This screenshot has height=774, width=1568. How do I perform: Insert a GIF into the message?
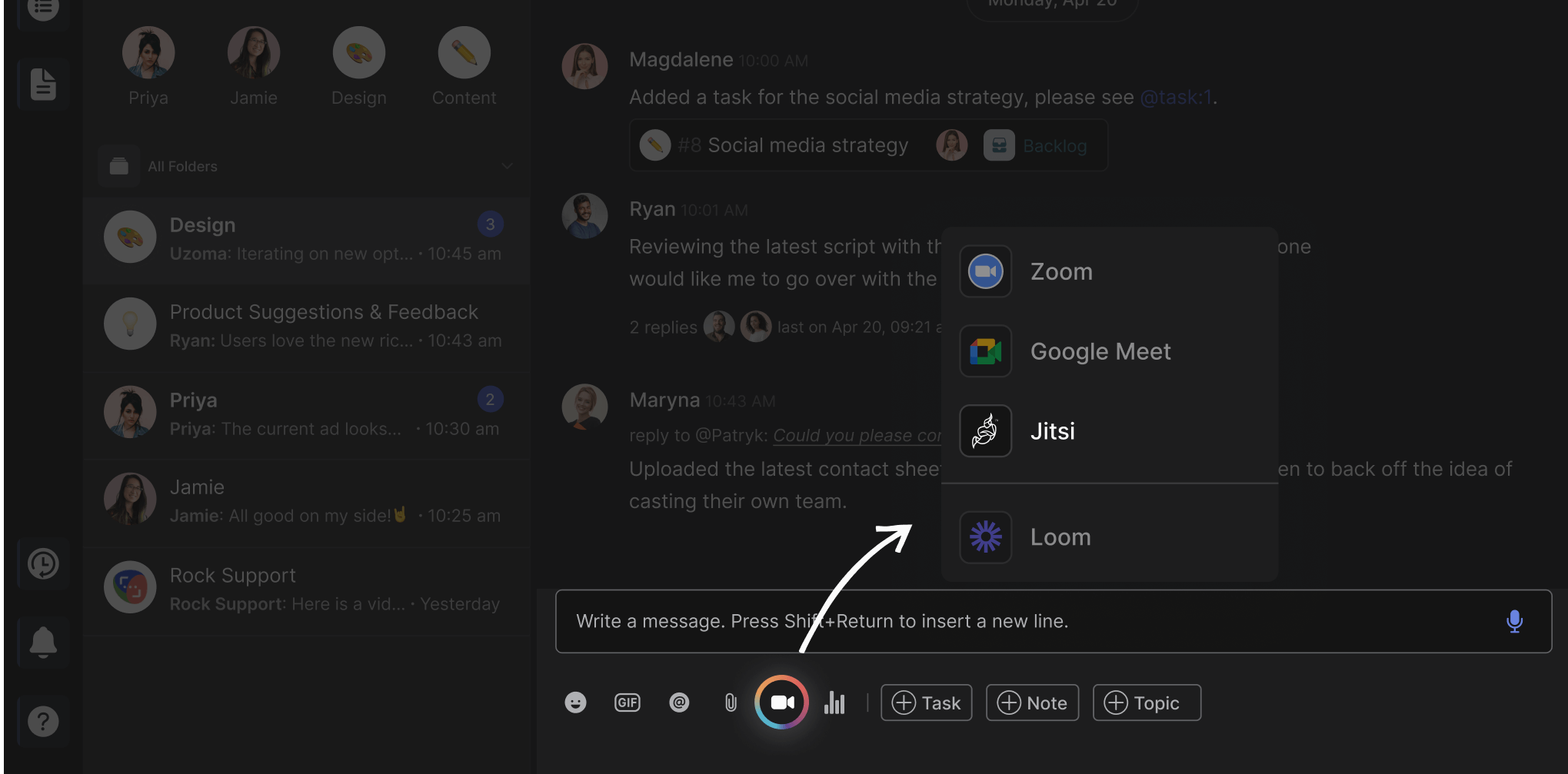tap(627, 702)
